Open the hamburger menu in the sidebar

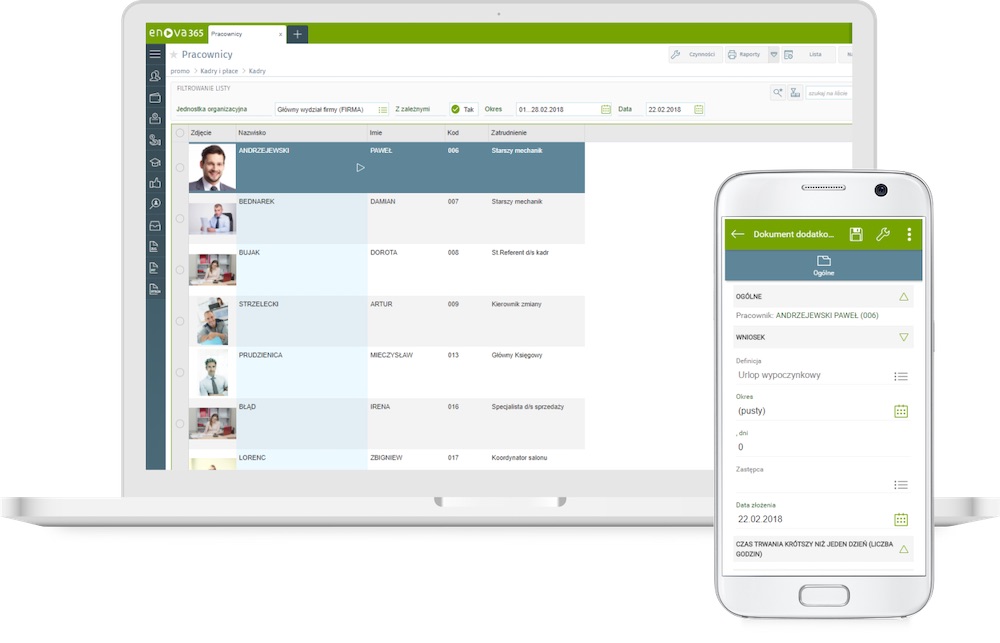155,54
